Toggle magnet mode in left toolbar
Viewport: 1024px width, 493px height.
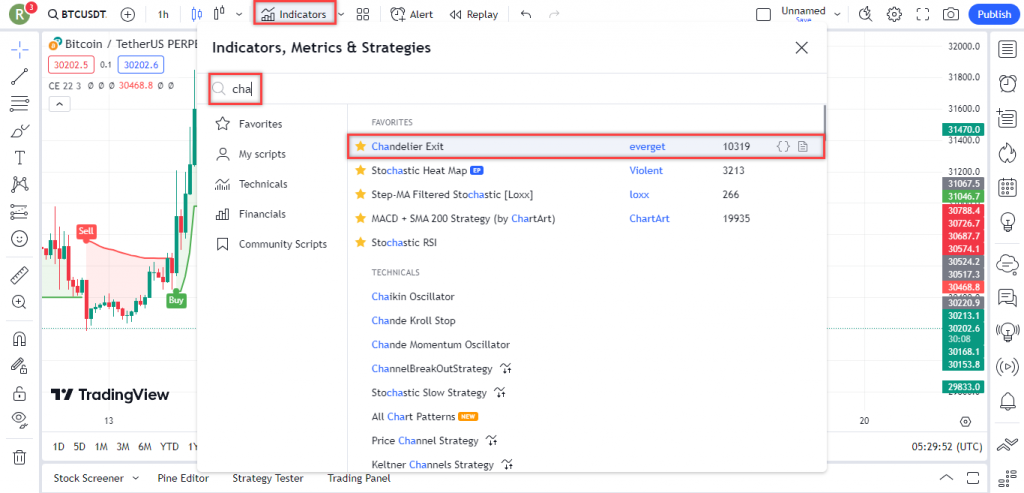coord(20,339)
